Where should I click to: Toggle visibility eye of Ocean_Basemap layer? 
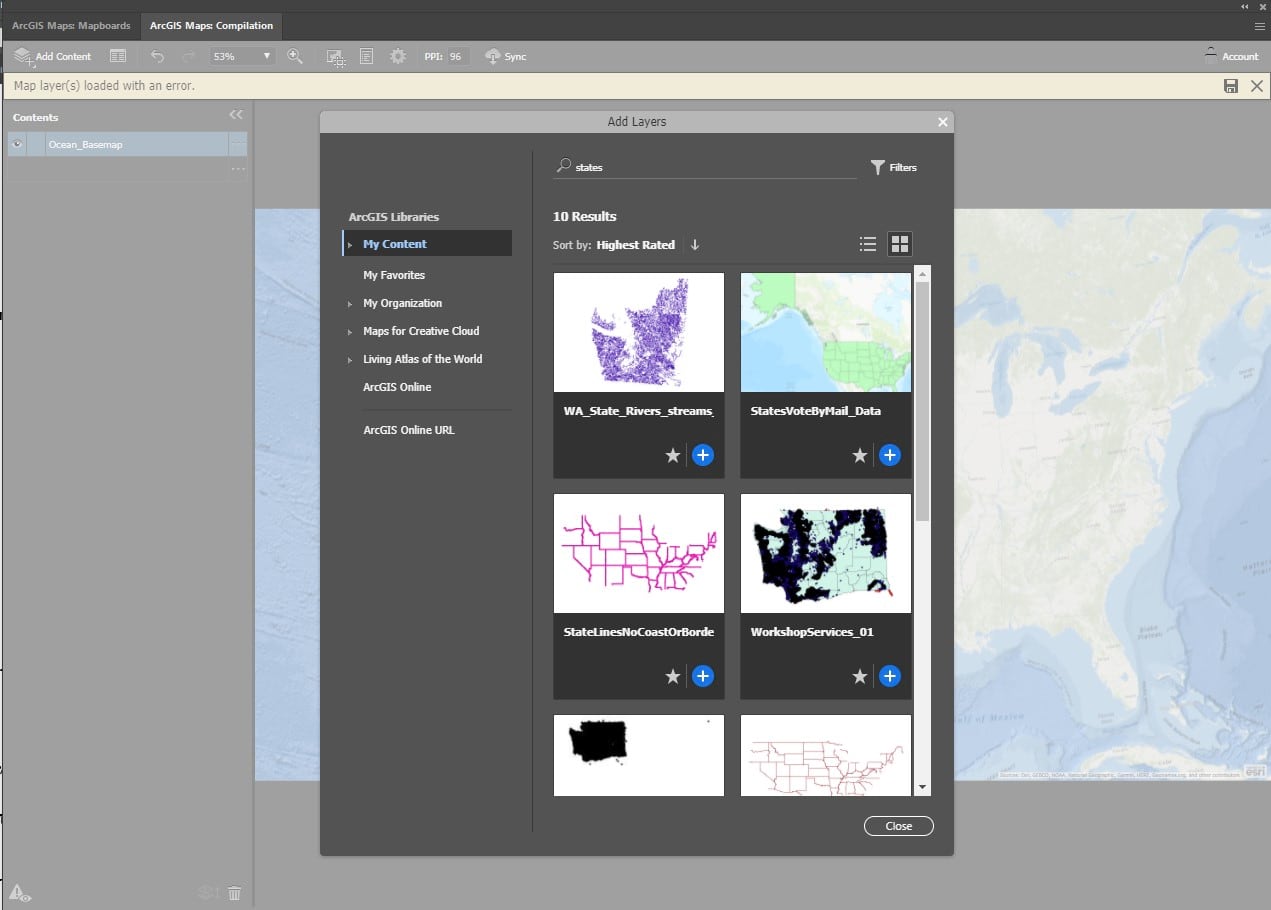(x=17, y=144)
